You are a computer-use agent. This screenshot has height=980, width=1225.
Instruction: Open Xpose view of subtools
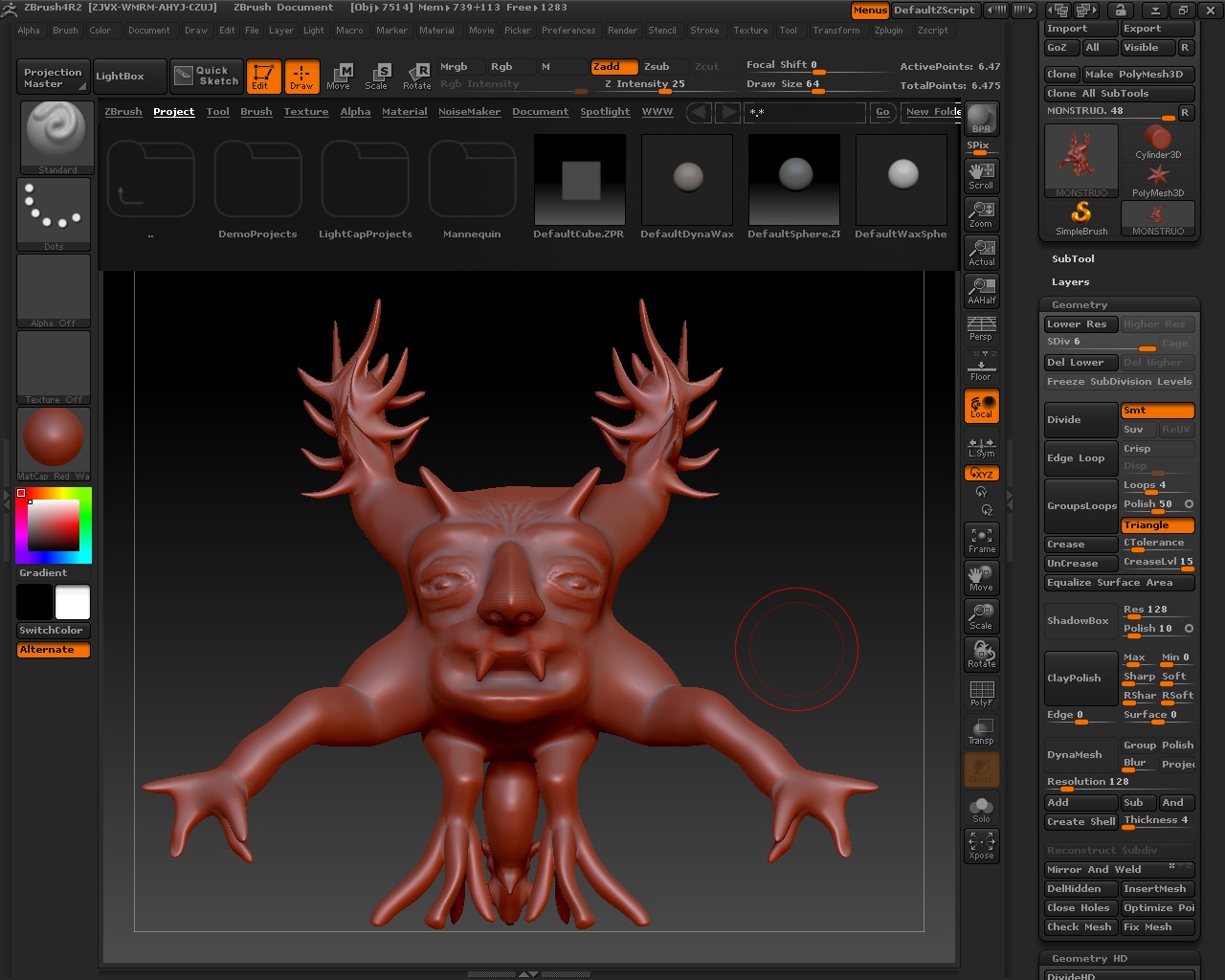click(981, 845)
